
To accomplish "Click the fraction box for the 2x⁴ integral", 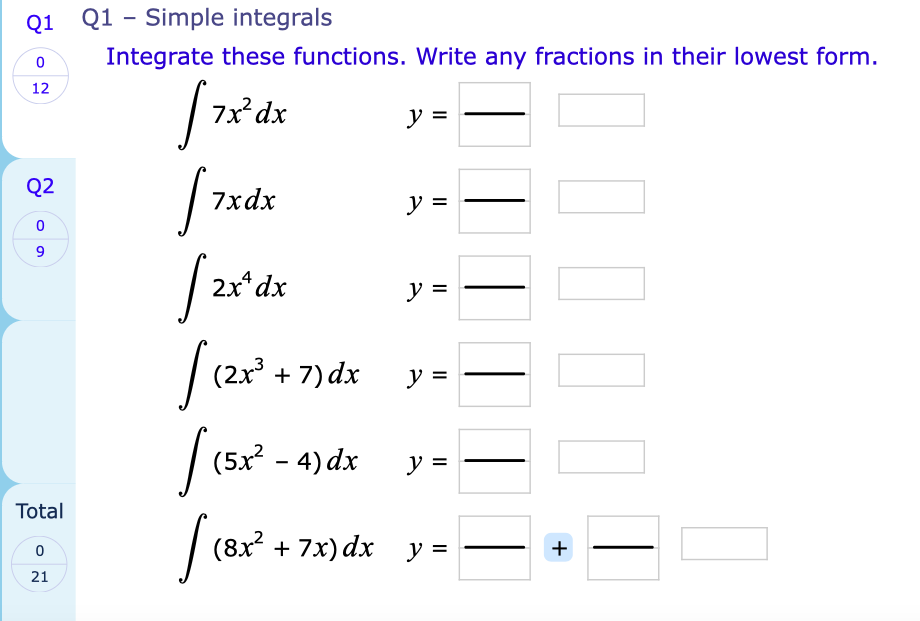I will (494, 288).
